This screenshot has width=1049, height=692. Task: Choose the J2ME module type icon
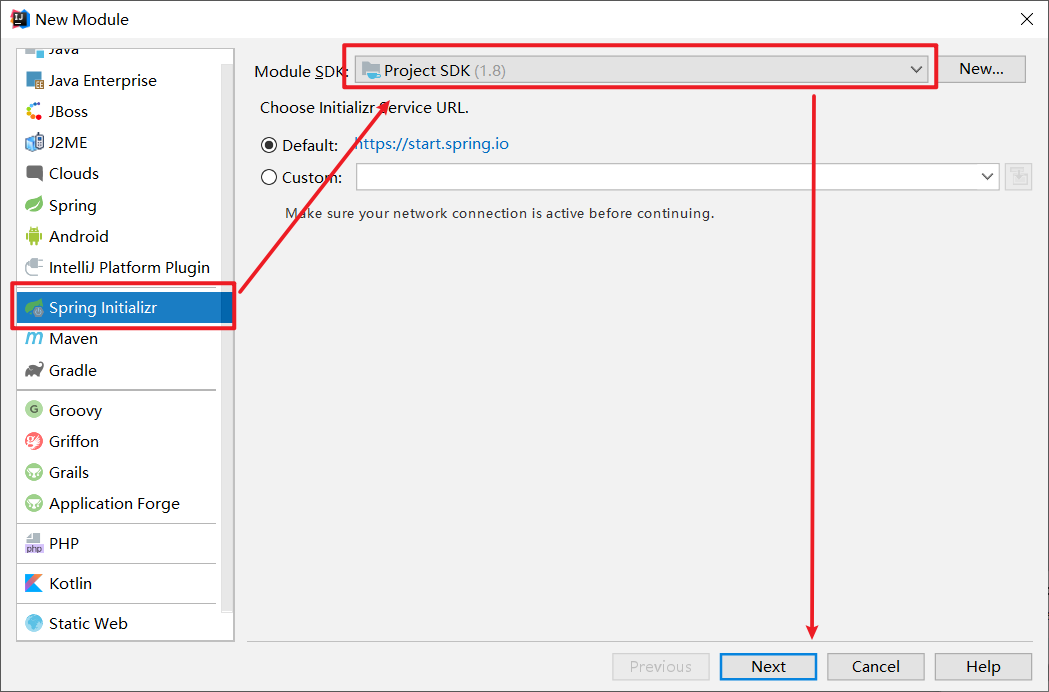point(34,143)
